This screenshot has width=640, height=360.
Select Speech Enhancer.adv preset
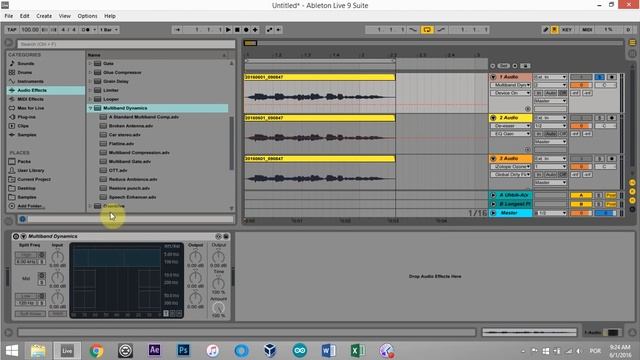click(132, 197)
